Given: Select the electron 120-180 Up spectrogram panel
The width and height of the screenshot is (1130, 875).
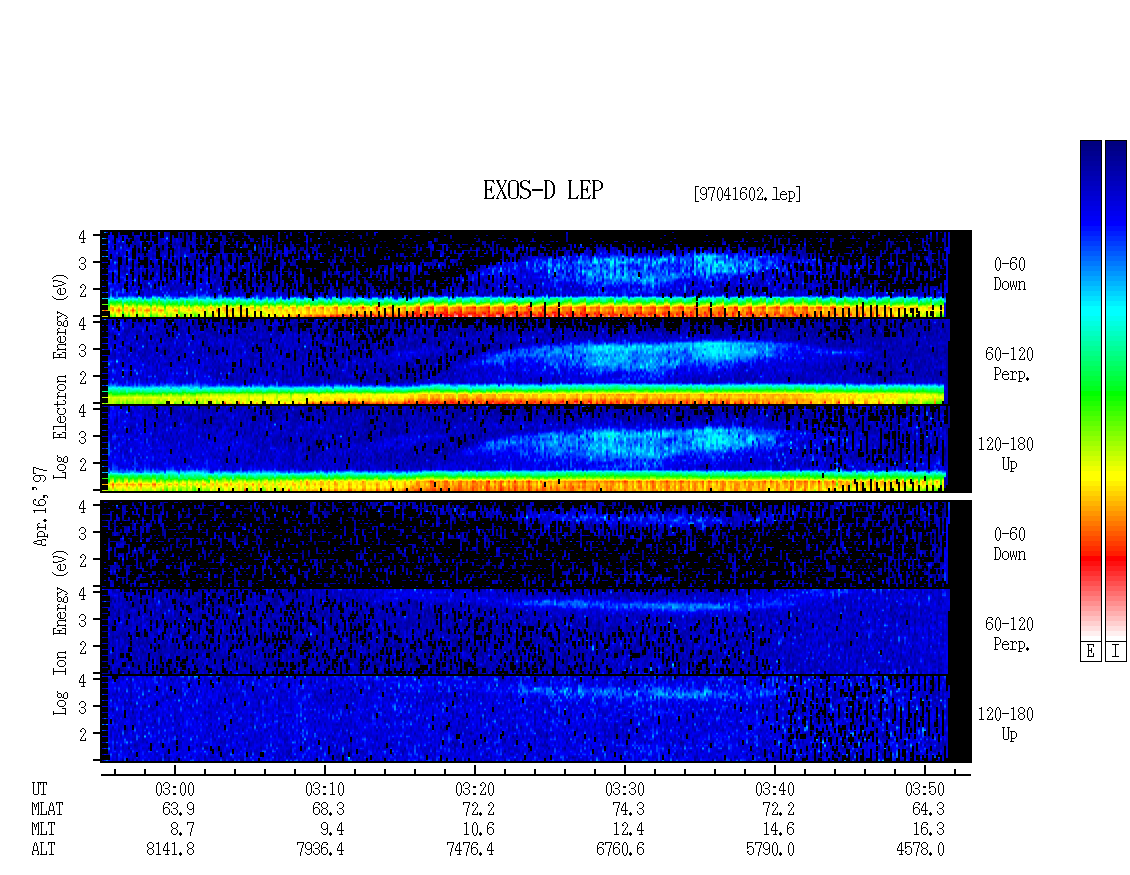Looking at the screenshot, I should (535, 448).
